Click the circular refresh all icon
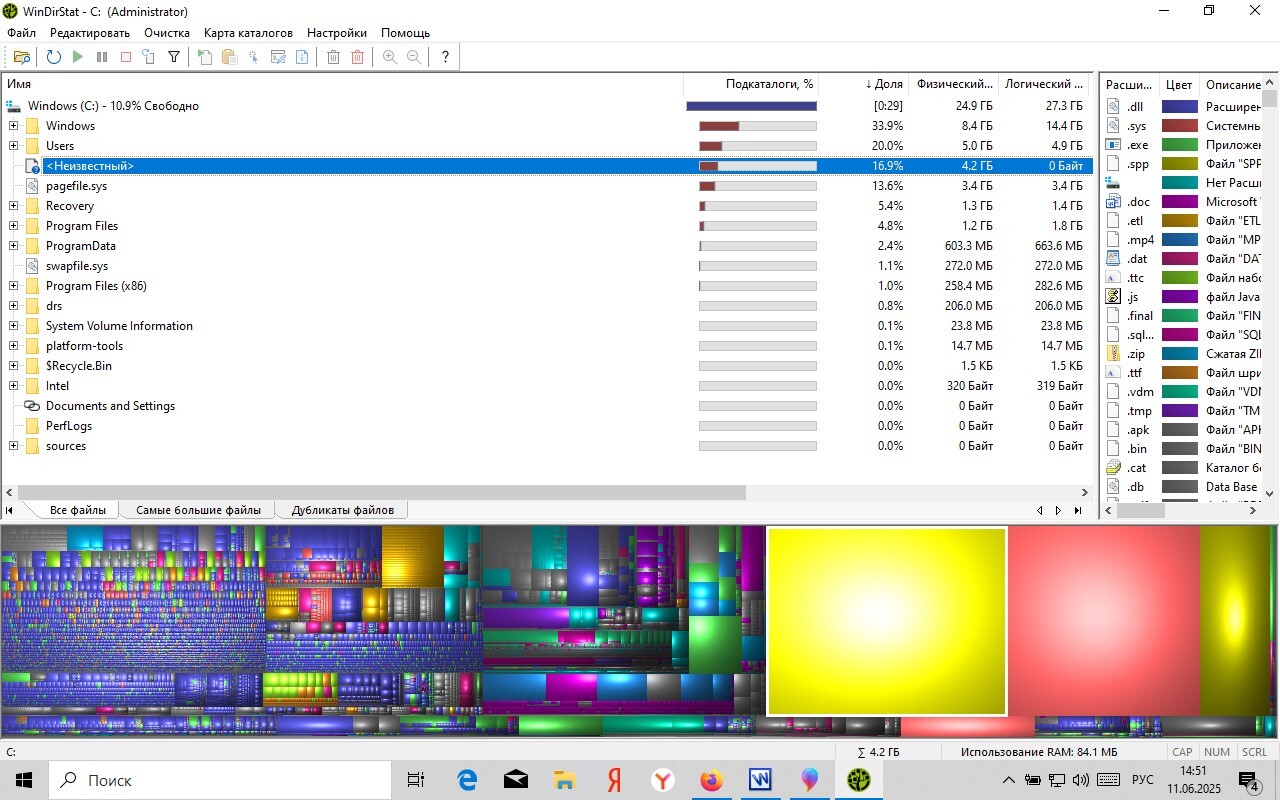1280x800 pixels. pyautogui.click(x=54, y=58)
